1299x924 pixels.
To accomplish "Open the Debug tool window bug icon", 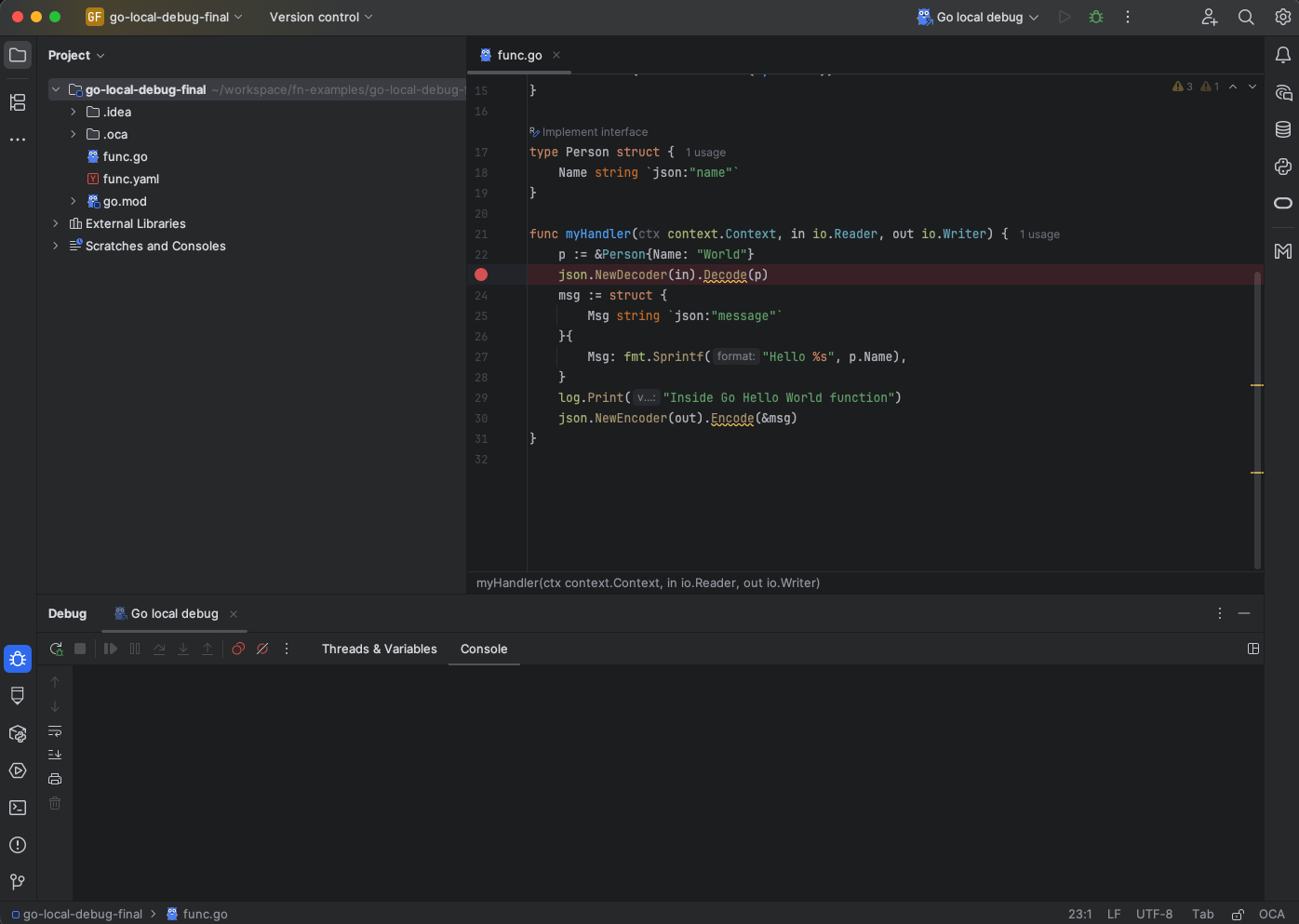I will (18, 659).
